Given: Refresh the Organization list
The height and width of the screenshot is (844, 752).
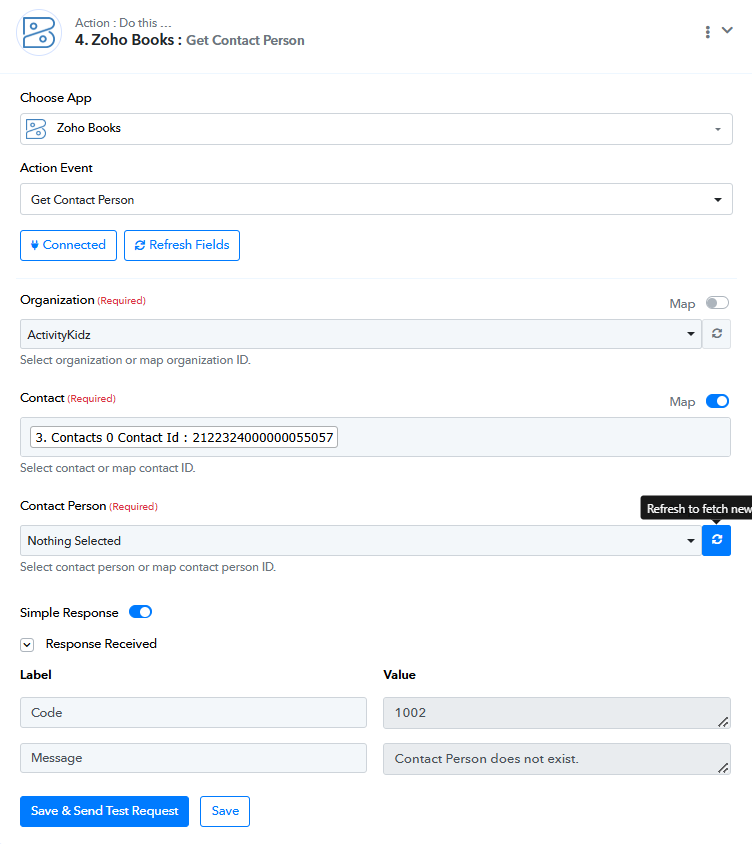Looking at the screenshot, I should click(716, 334).
